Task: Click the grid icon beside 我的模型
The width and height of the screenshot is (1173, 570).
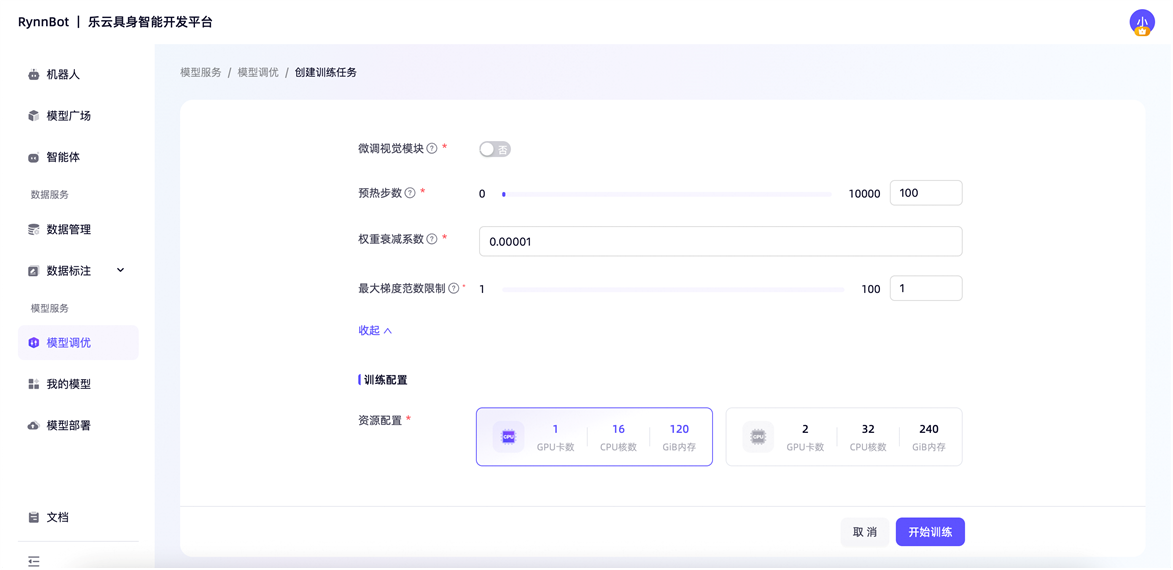Action: pos(33,384)
